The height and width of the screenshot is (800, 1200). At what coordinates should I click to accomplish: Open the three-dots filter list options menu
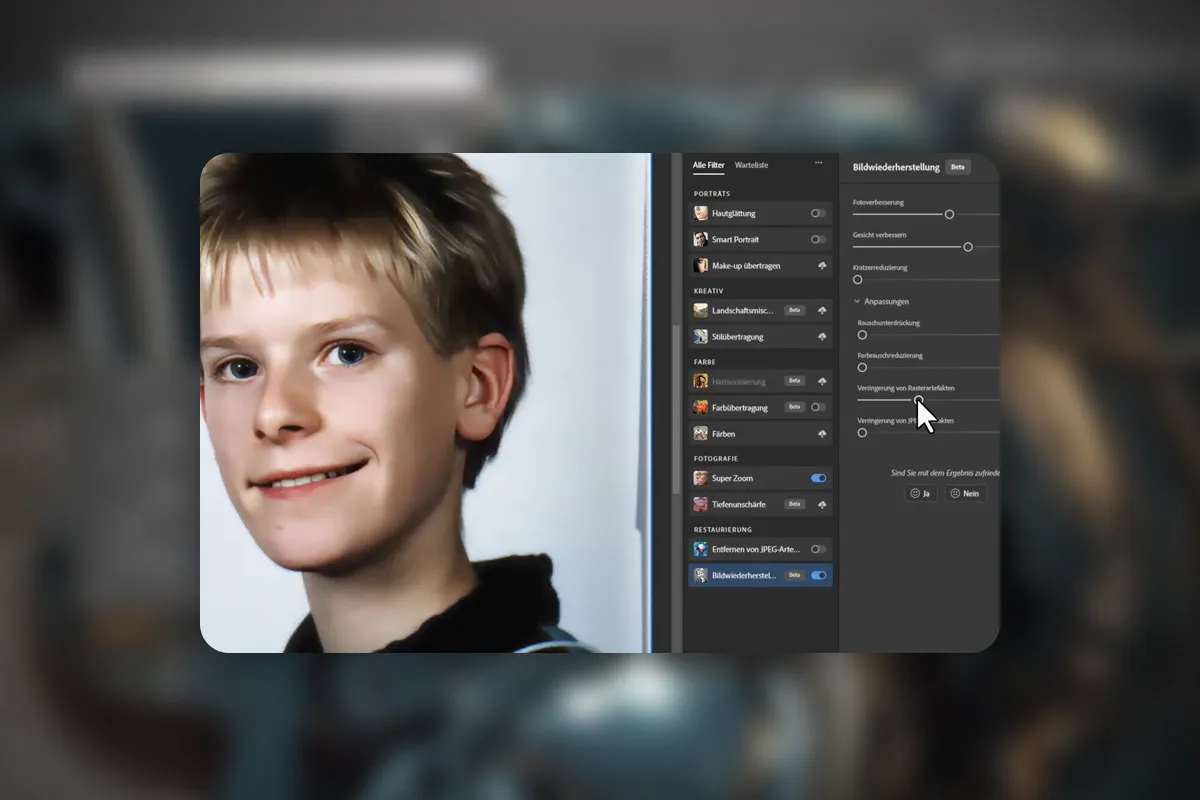tap(819, 163)
